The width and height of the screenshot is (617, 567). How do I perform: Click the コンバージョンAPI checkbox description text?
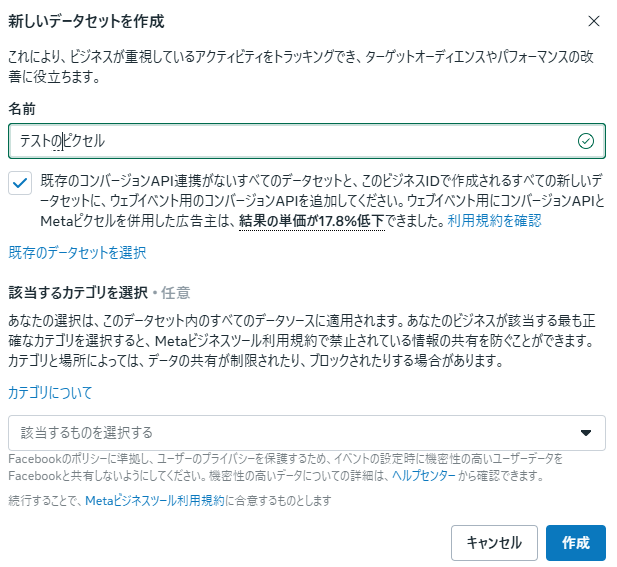click(322, 201)
